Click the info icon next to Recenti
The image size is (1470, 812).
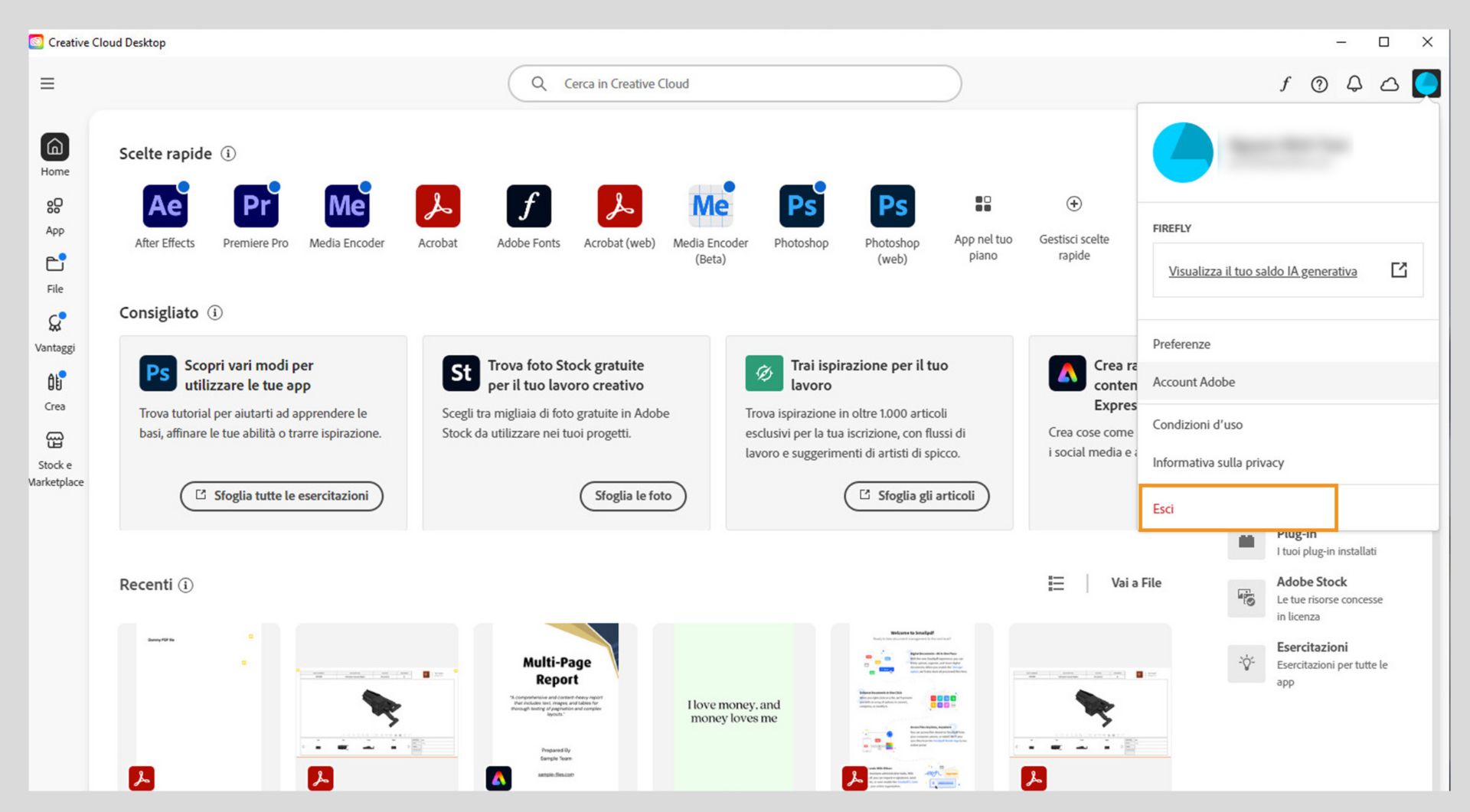point(186,585)
